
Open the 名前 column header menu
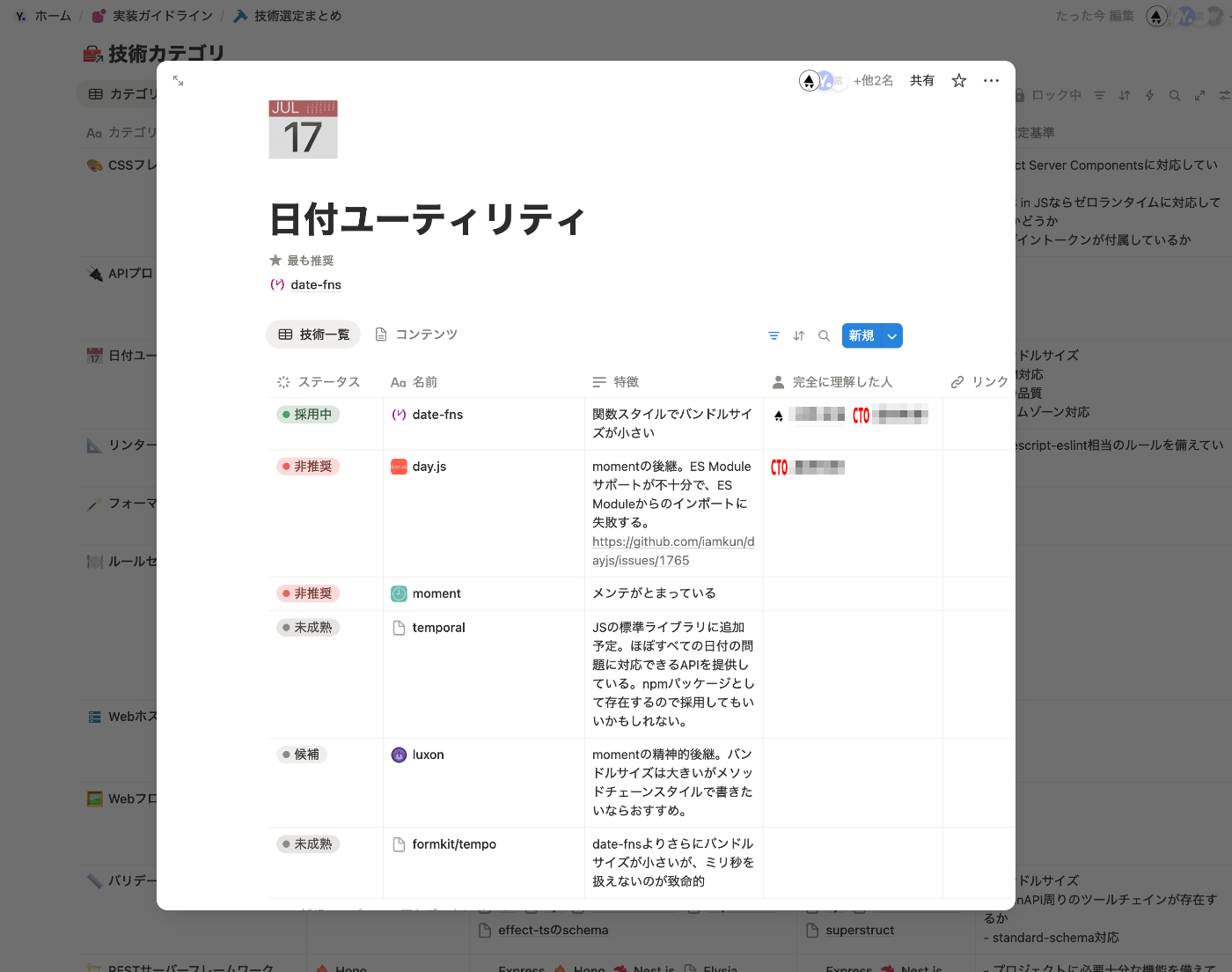pyautogui.click(x=414, y=382)
